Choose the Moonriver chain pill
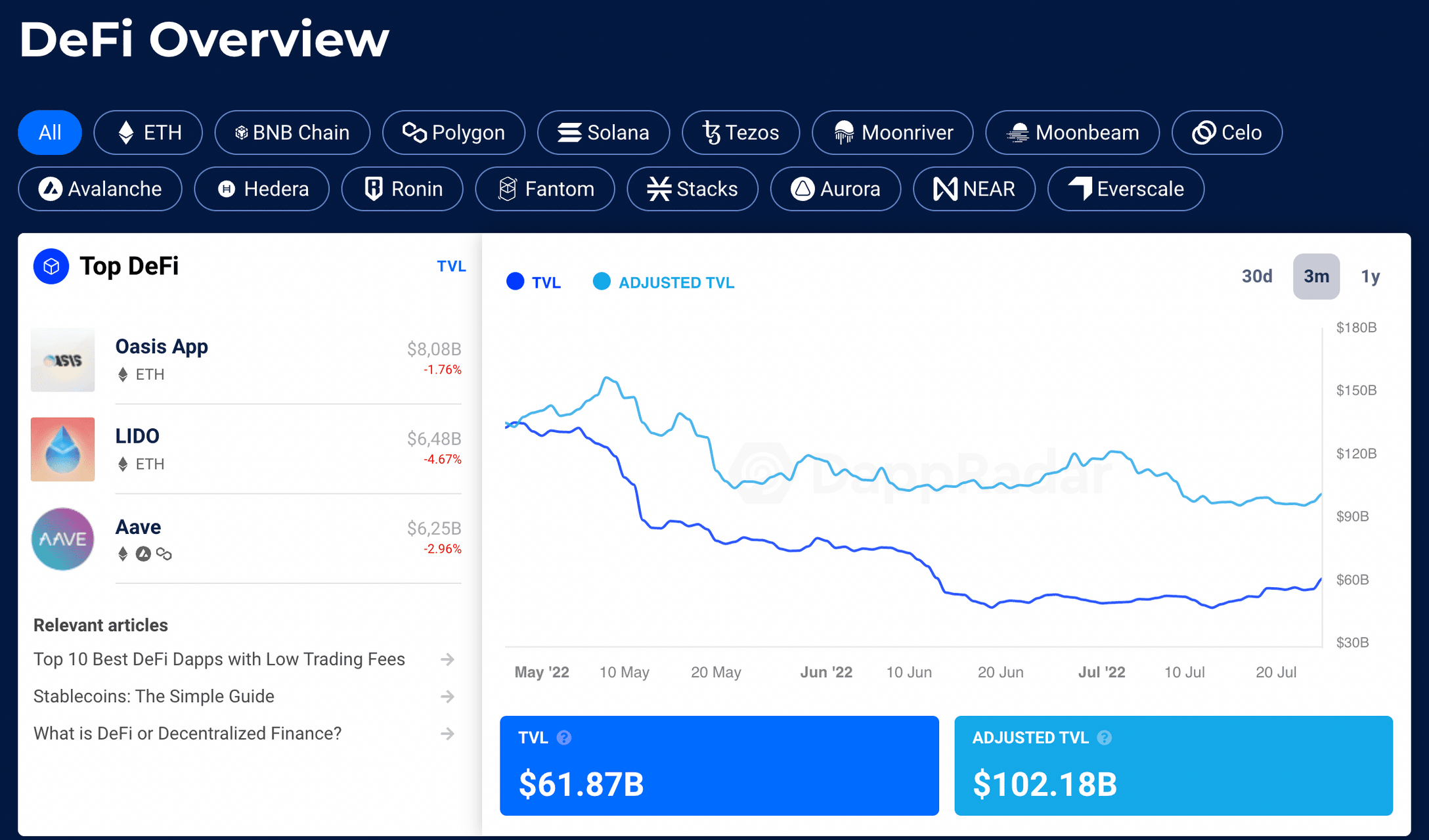The image size is (1429, 840). [892, 133]
